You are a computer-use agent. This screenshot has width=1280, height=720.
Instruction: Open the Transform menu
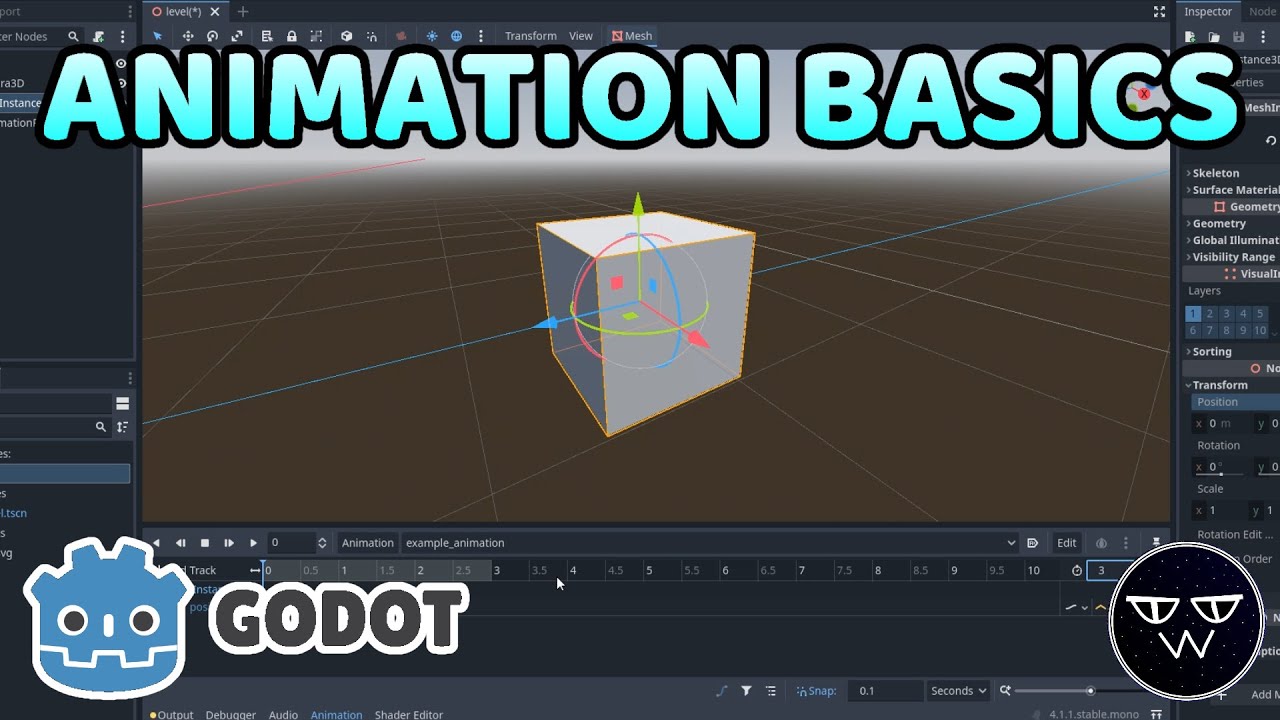(530, 36)
